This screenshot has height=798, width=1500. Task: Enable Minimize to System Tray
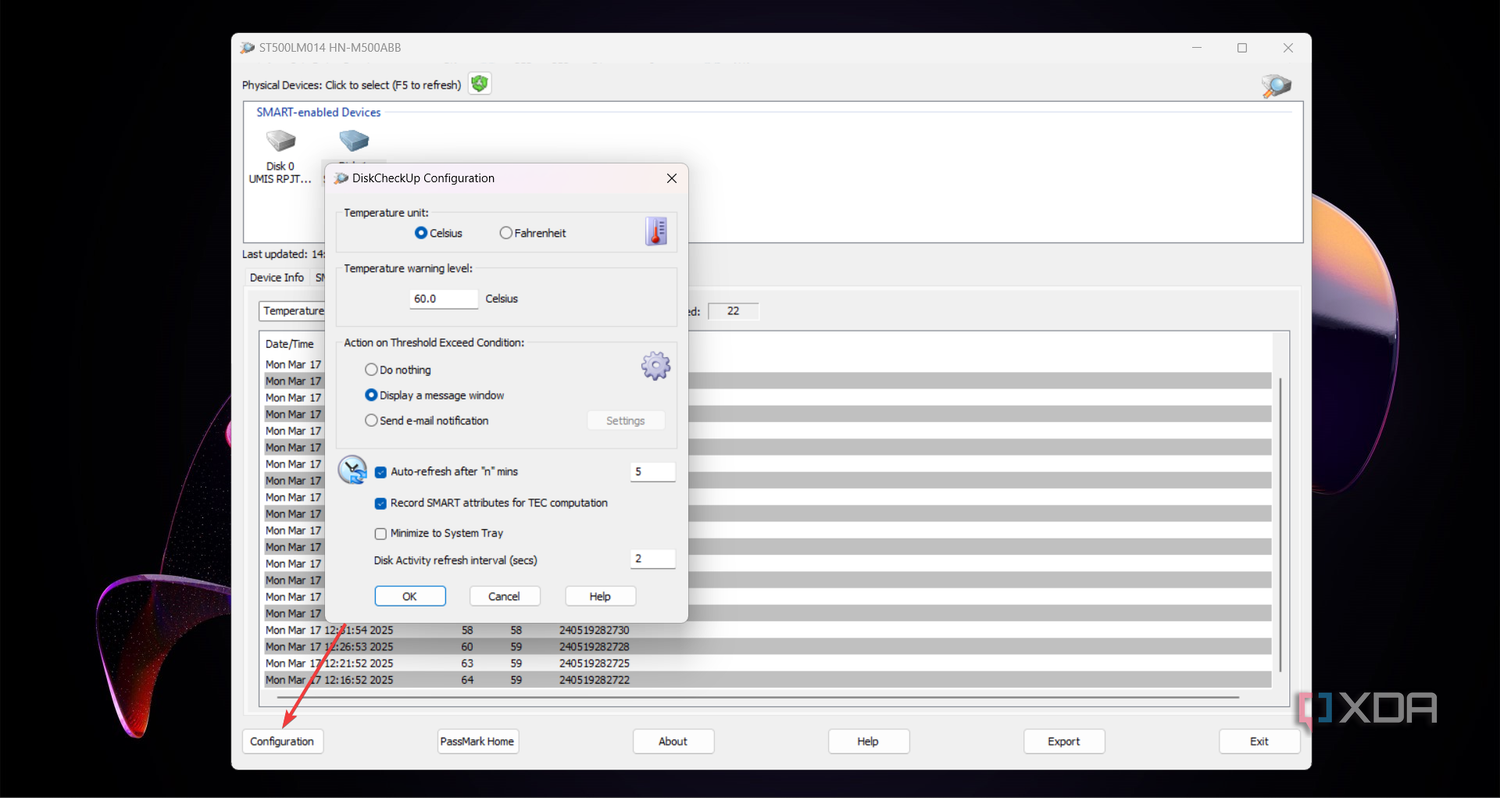[381, 534]
